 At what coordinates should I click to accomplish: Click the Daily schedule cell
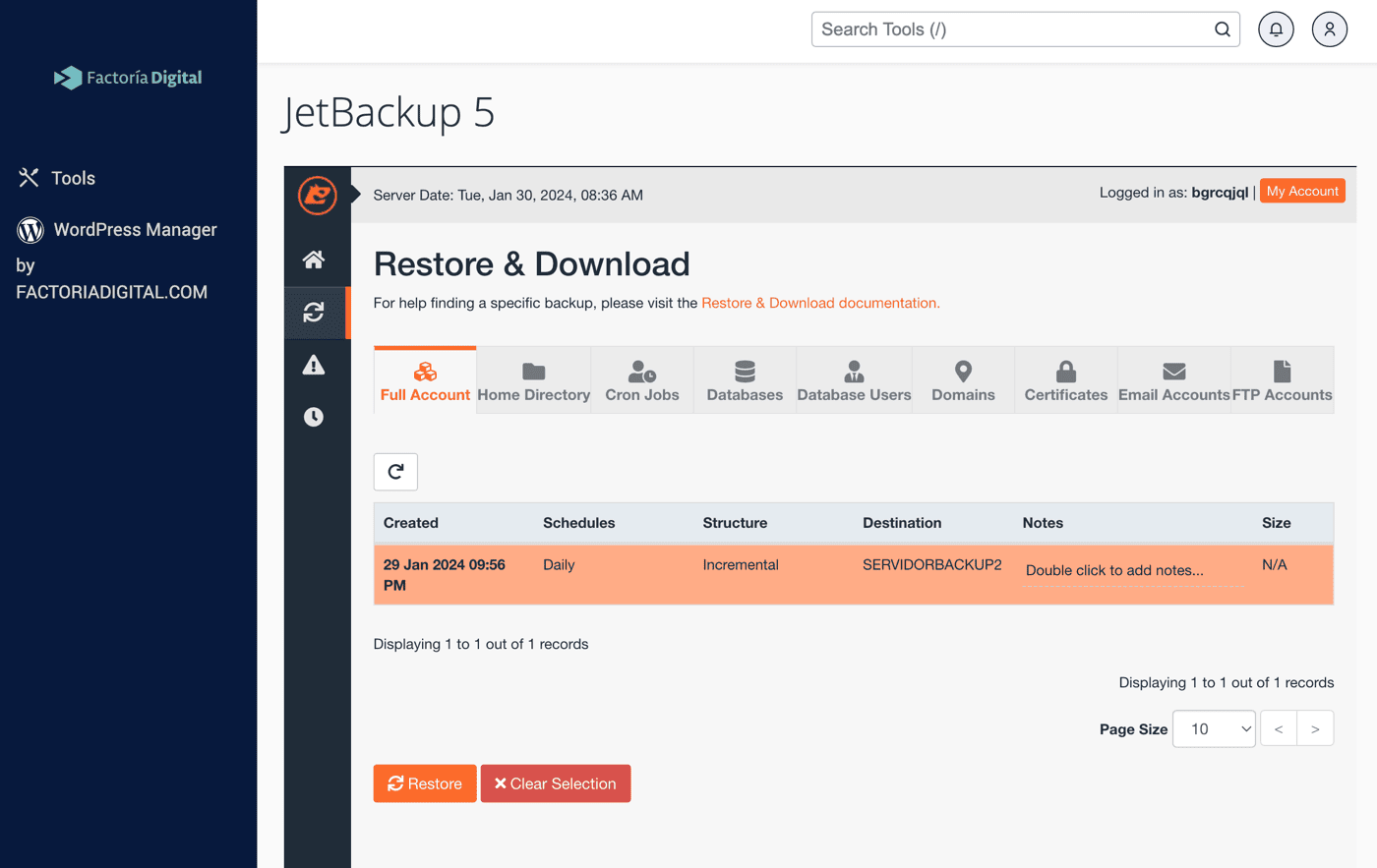(x=559, y=565)
